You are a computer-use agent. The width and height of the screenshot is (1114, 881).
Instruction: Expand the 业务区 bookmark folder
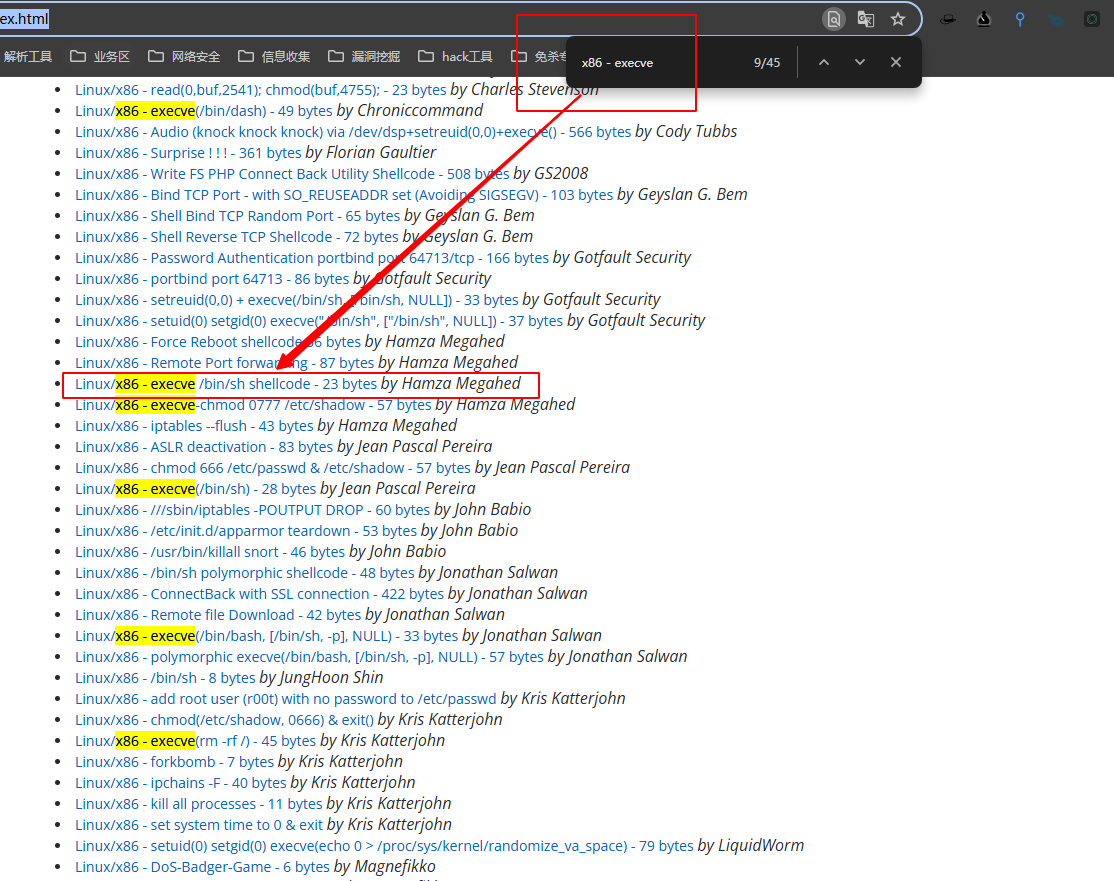pos(100,57)
